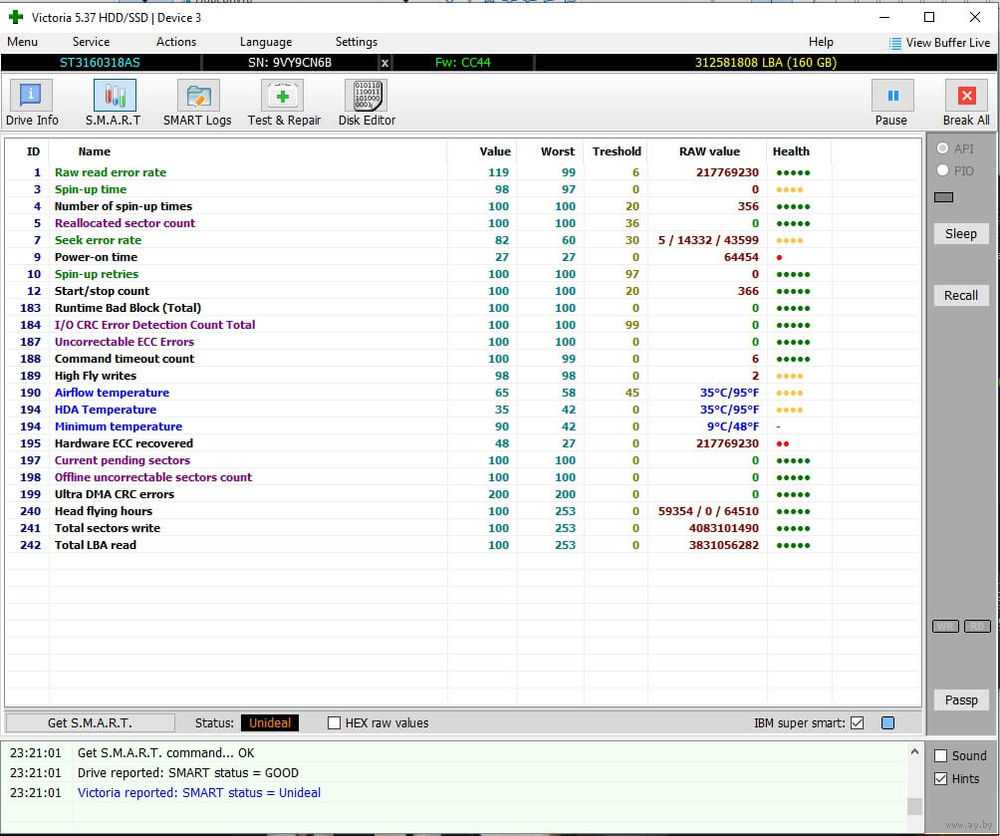Uncheck the Hints checkbox
1000x836 pixels.
coord(941,779)
